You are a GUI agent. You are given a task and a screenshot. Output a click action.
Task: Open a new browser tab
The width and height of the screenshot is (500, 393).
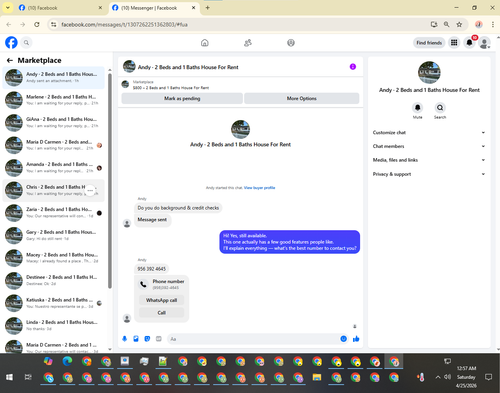pyautogui.click(x=208, y=8)
